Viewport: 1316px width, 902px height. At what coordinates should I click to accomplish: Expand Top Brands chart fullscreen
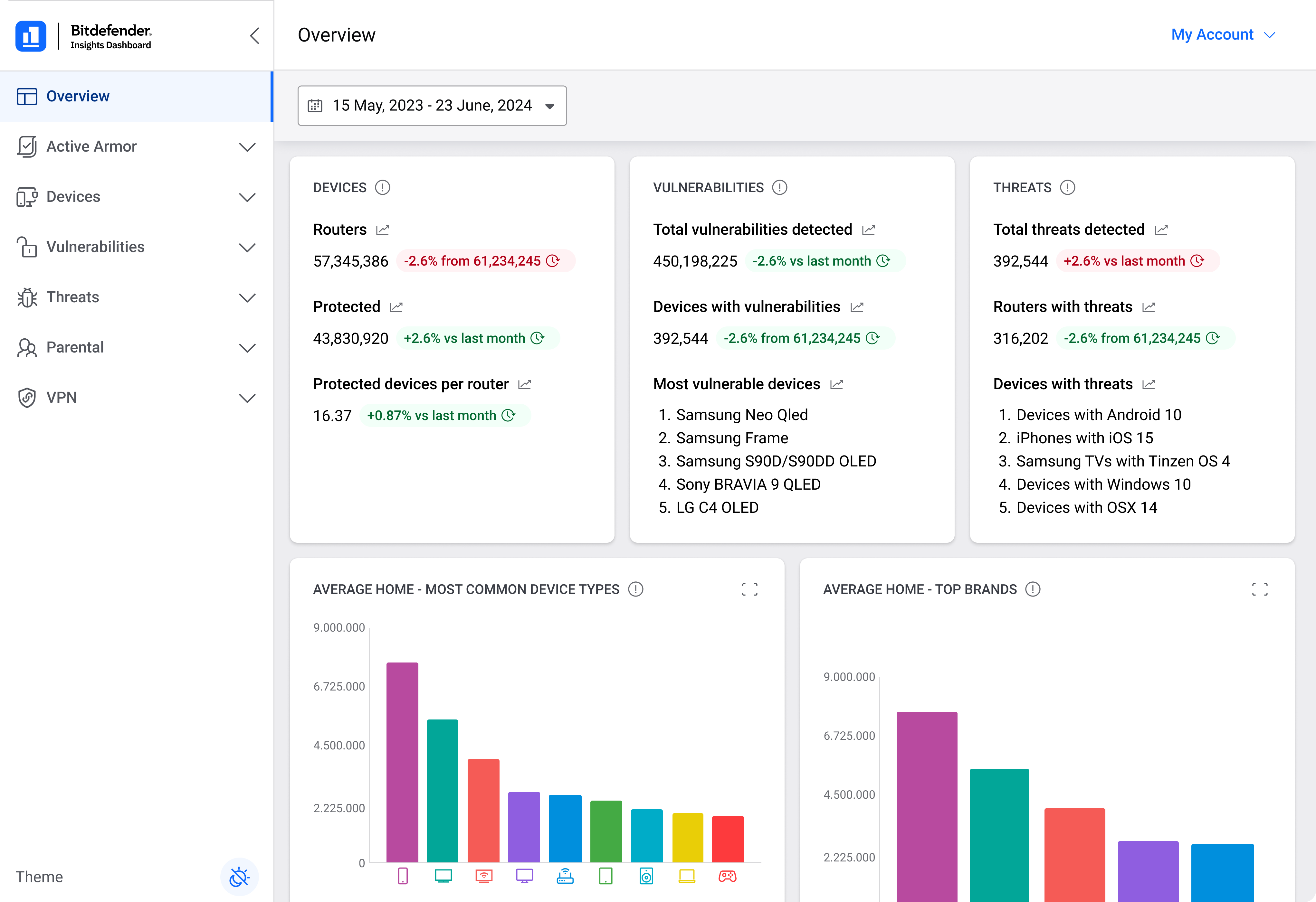coord(1259,589)
